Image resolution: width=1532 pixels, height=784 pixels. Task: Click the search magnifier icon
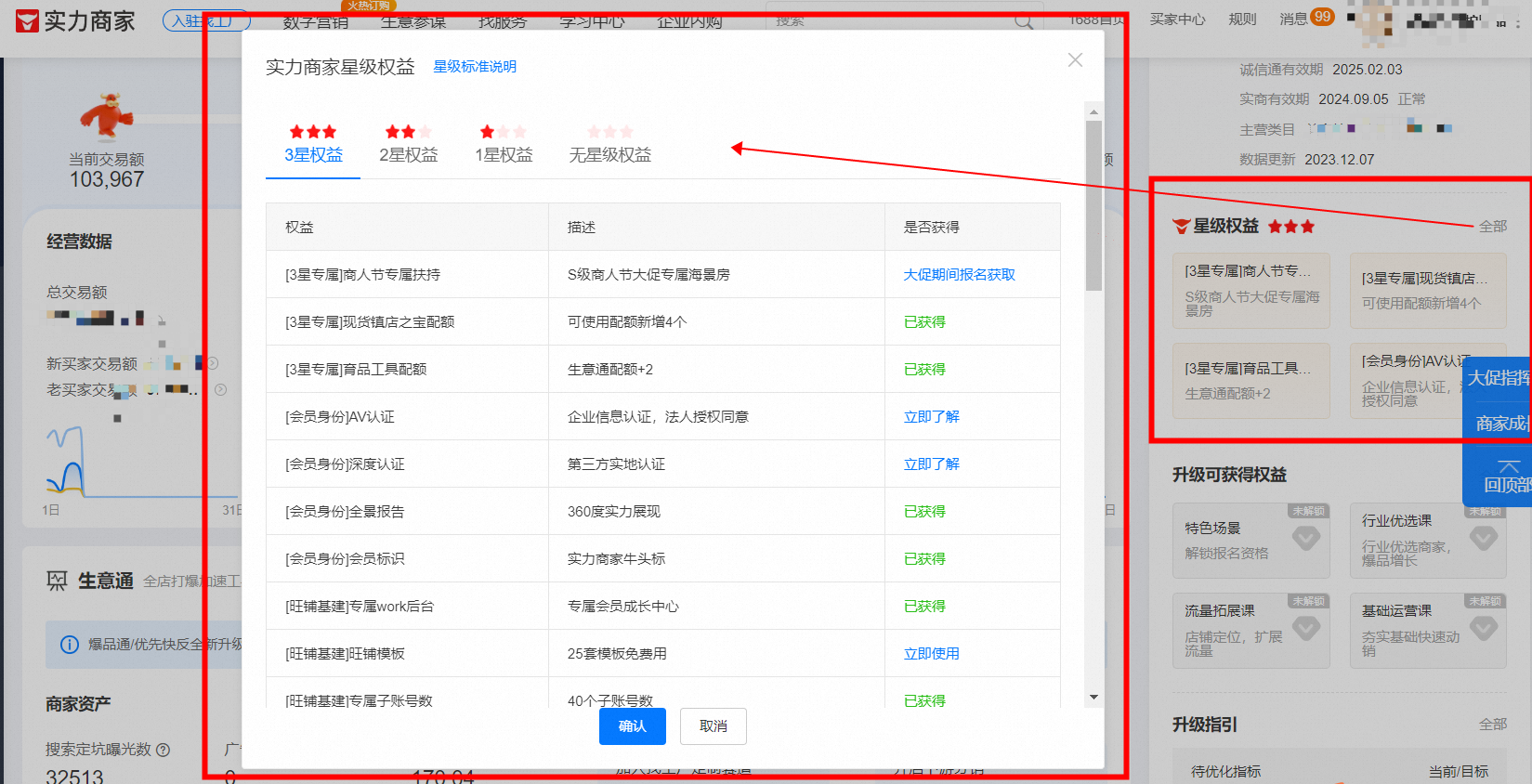1023,21
